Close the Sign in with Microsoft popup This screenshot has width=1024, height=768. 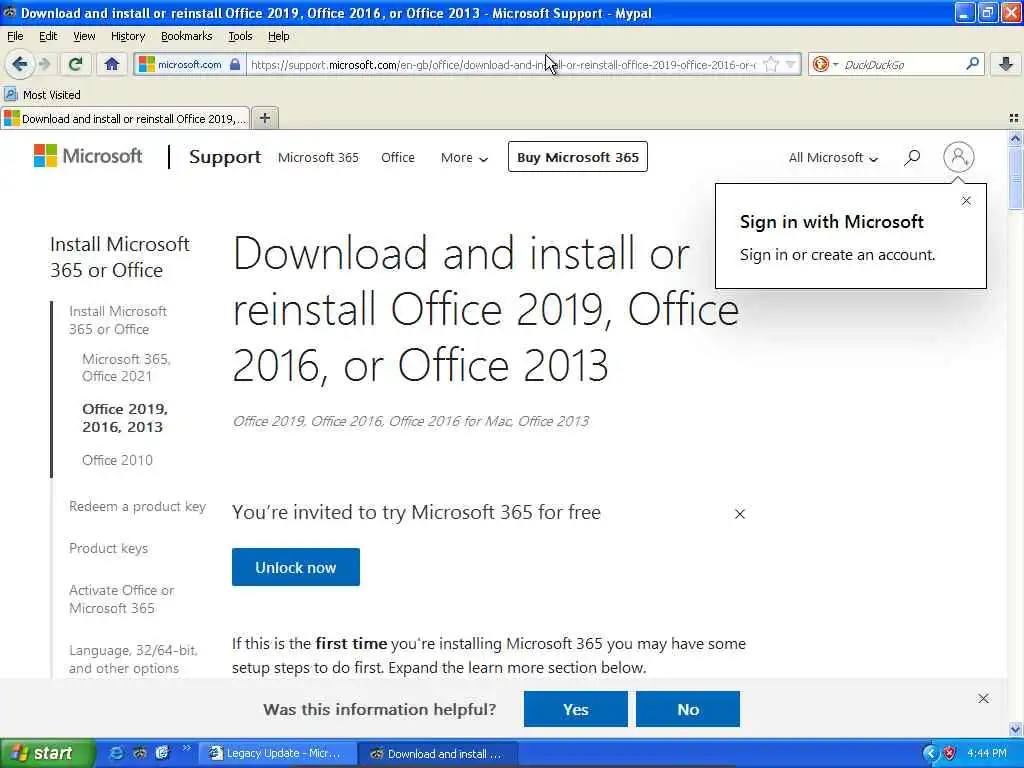966,200
